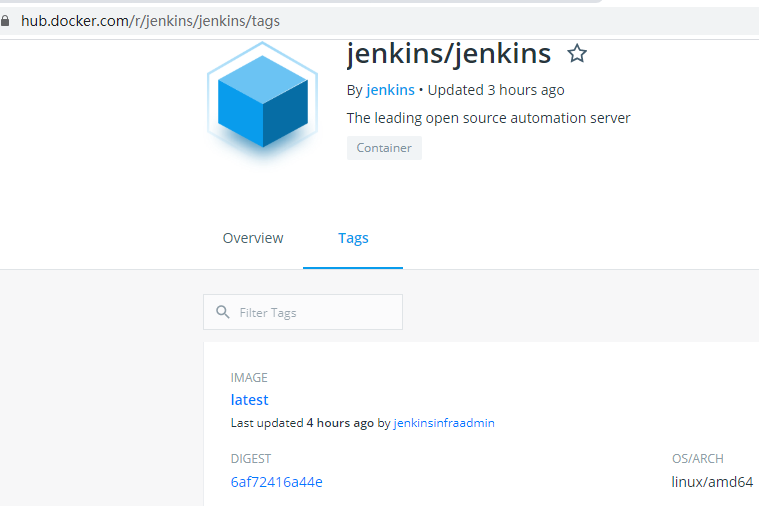Click the jenkins/jenkins page title

point(449,53)
